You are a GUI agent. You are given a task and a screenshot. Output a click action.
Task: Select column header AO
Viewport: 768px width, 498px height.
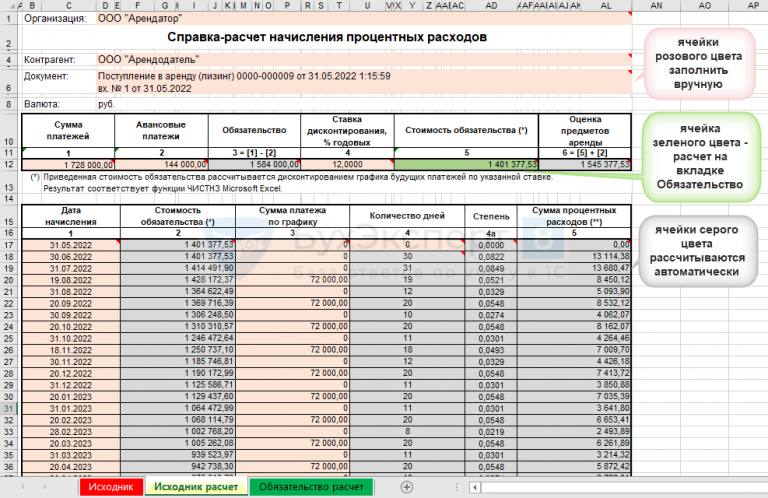pos(704,5)
